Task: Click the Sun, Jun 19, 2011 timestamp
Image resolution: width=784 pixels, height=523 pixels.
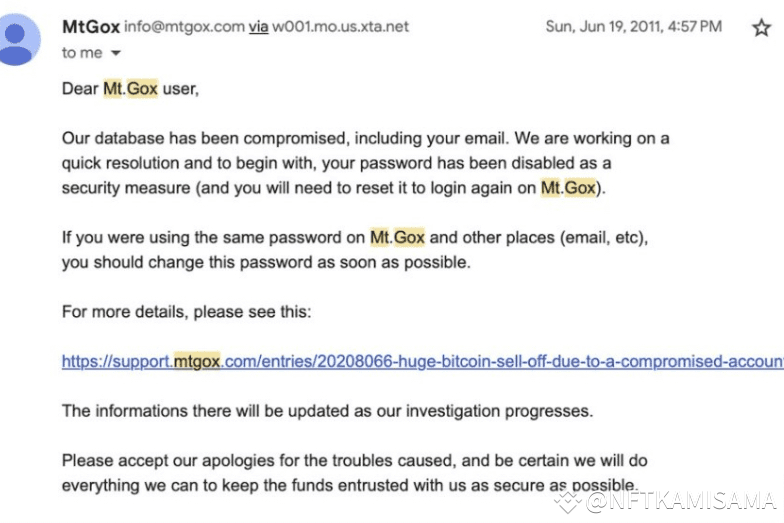Action: tap(633, 27)
